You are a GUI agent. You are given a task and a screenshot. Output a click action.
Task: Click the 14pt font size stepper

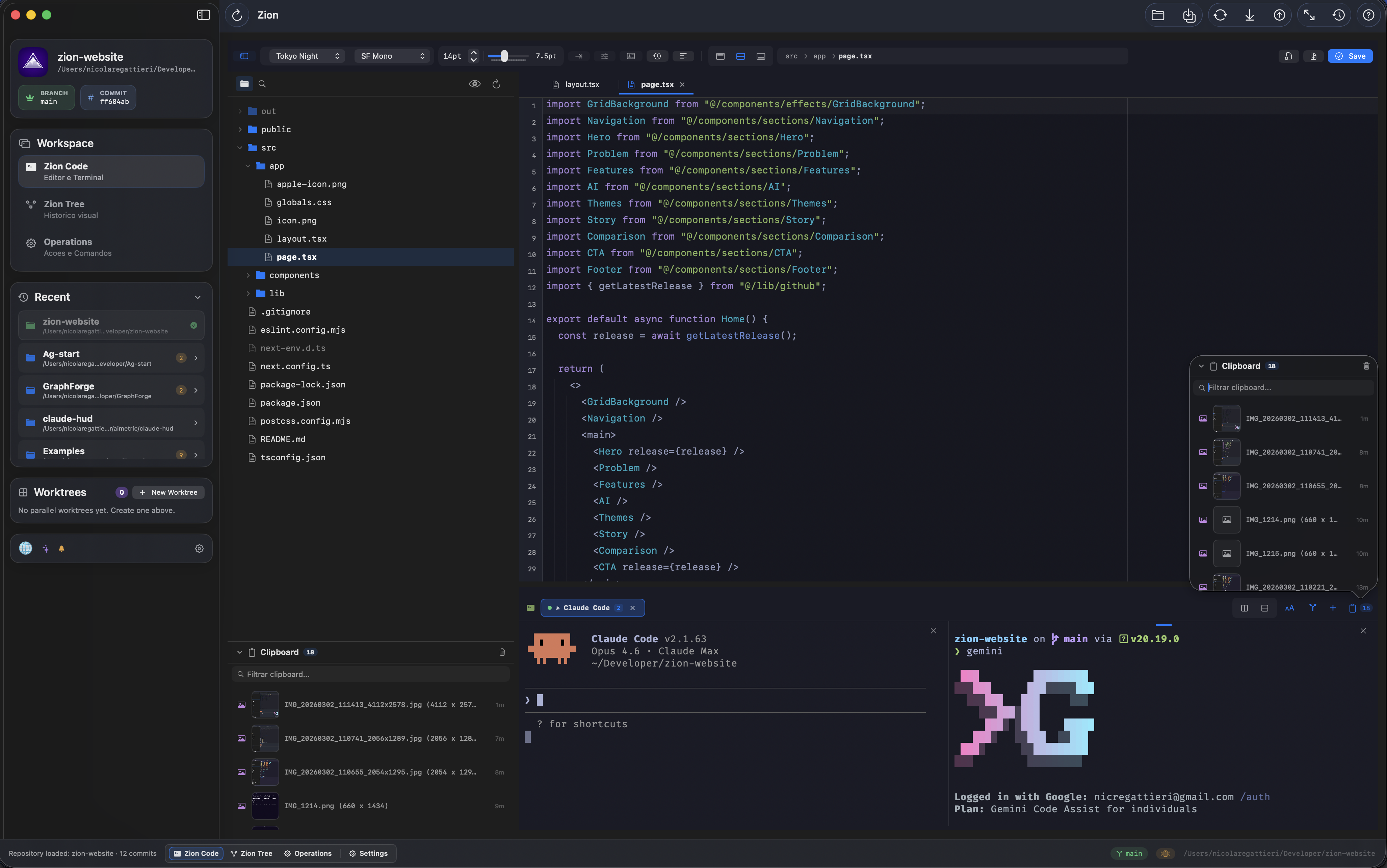pyautogui.click(x=474, y=56)
